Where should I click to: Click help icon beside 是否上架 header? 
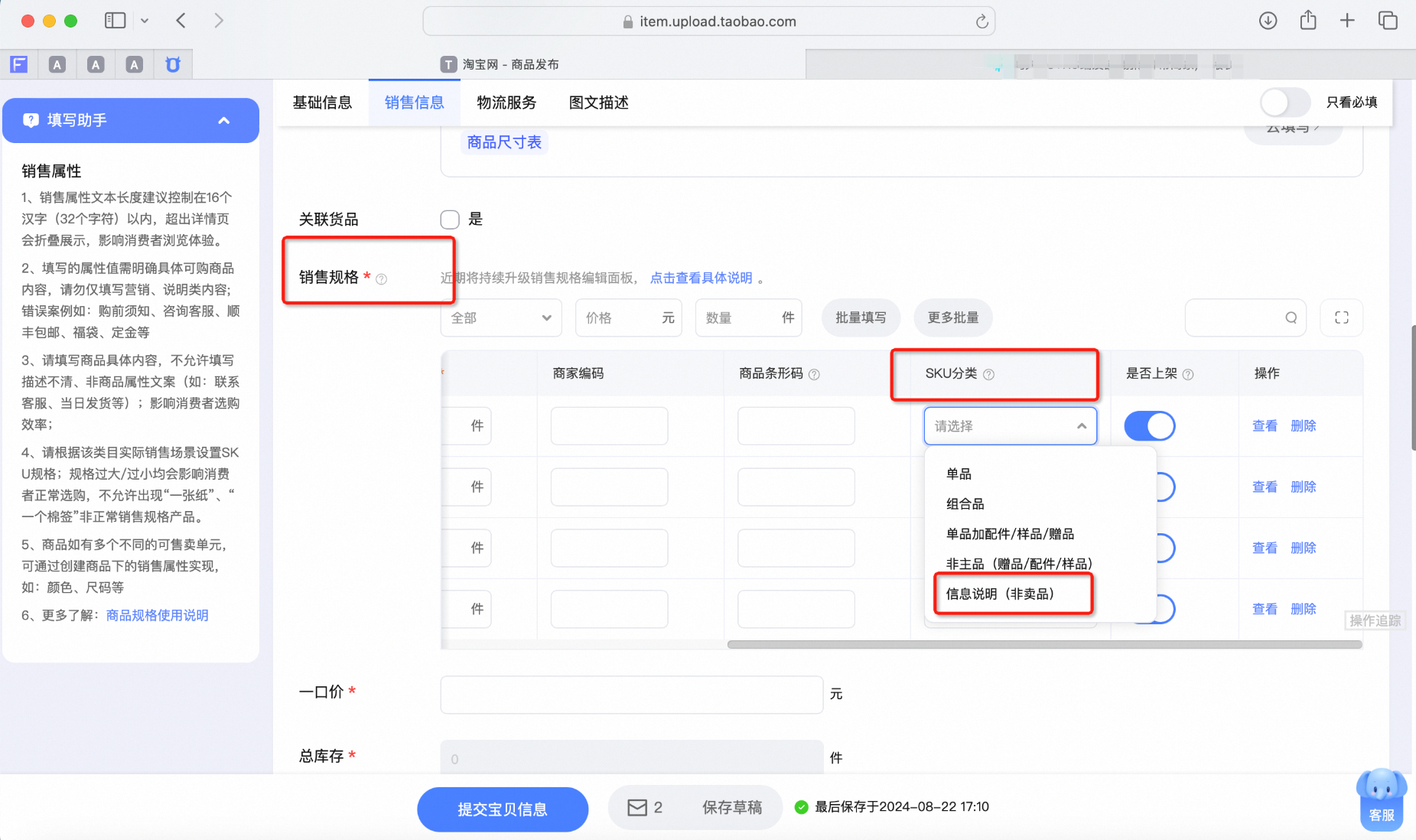pos(1188,374)
